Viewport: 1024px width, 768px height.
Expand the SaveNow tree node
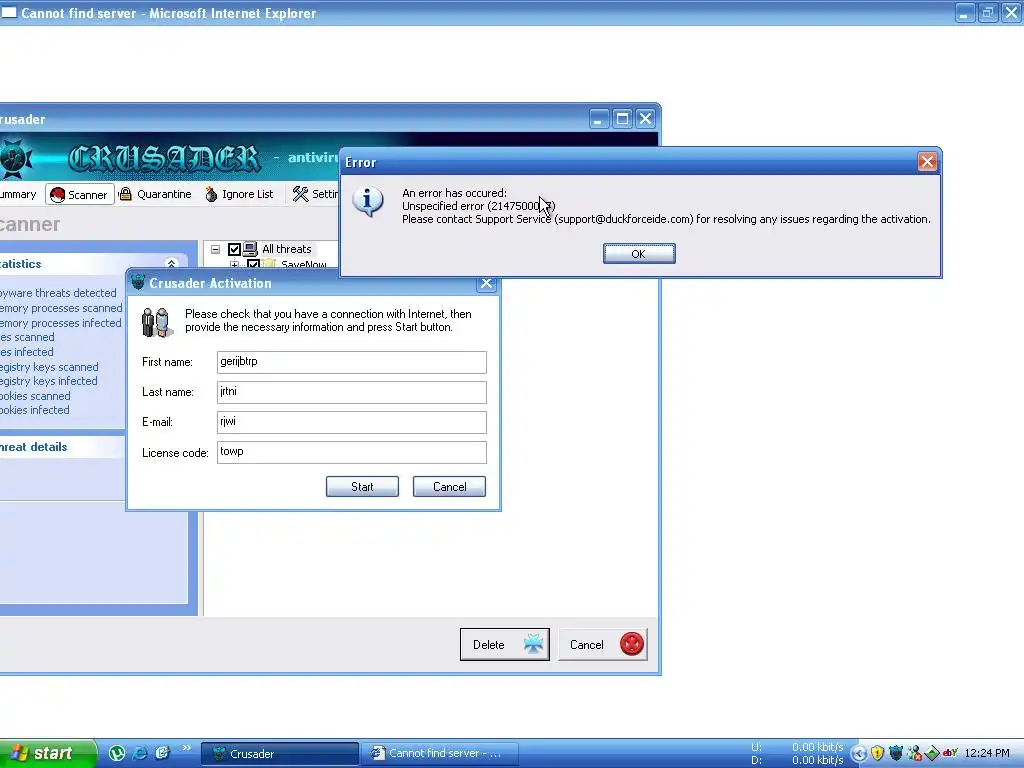click(x=234, y=264)
